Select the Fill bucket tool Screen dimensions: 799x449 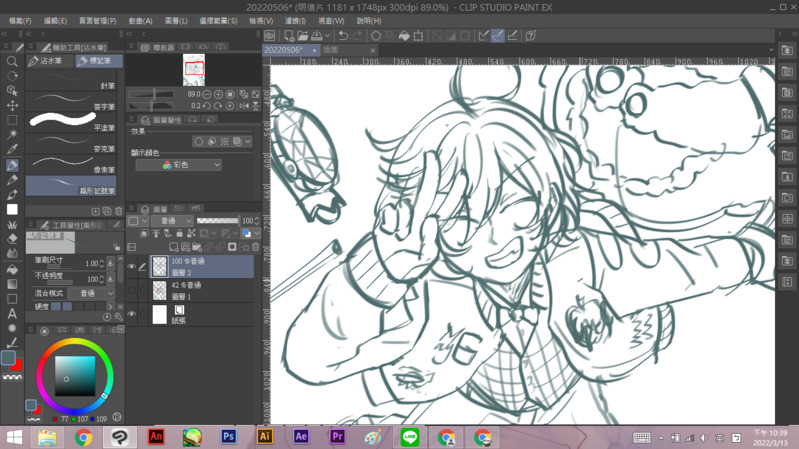click(12, 269)
